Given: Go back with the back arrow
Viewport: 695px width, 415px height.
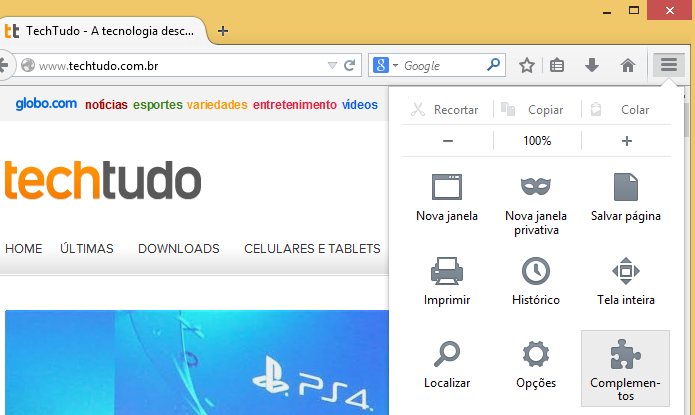Looking at the screenshot, I should point(4,65).
